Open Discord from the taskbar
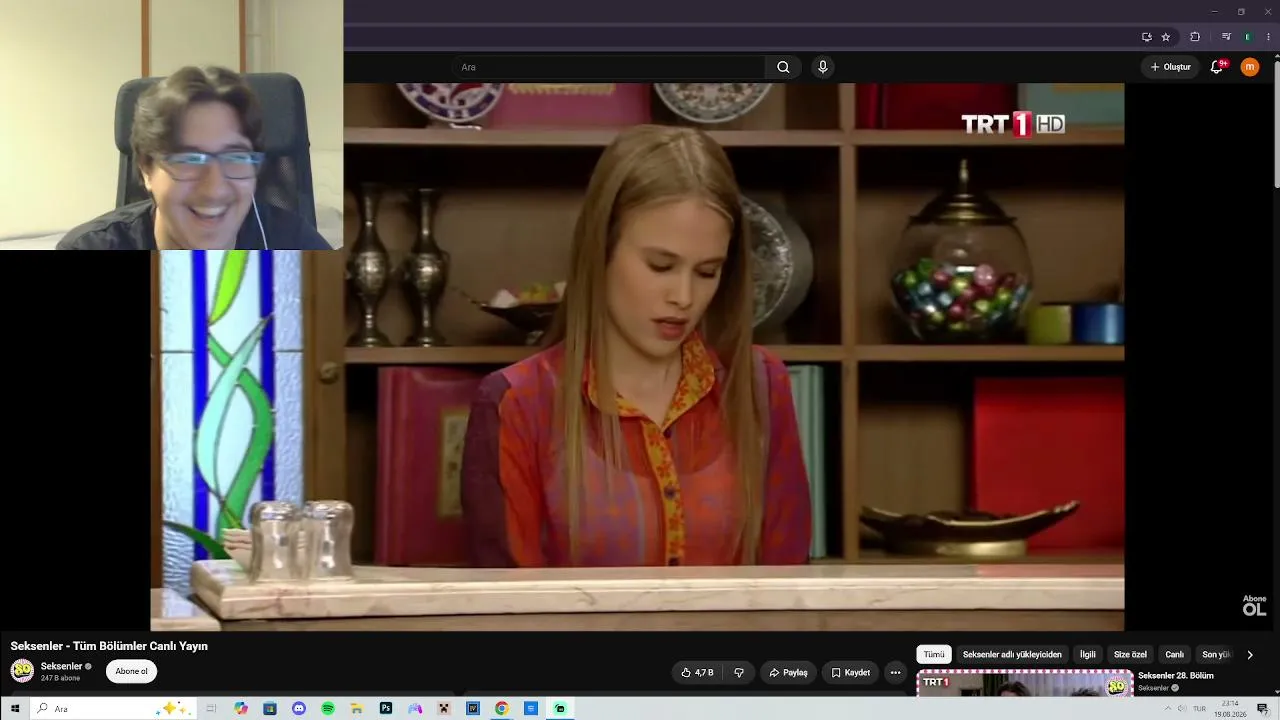The image size is (1280, 720). (299, 709)
